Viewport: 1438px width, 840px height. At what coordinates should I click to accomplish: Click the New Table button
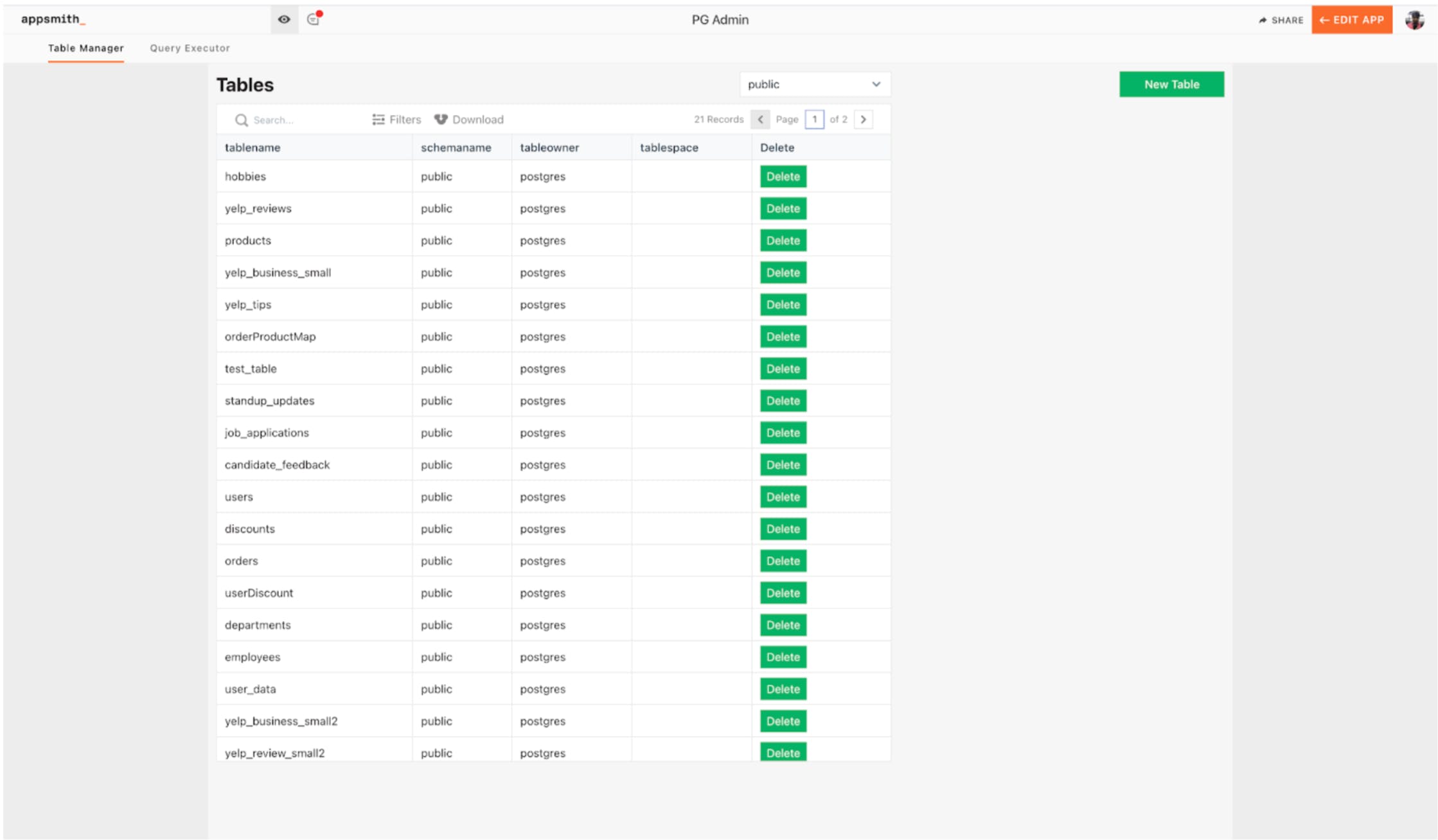(x=1171, y=84)
